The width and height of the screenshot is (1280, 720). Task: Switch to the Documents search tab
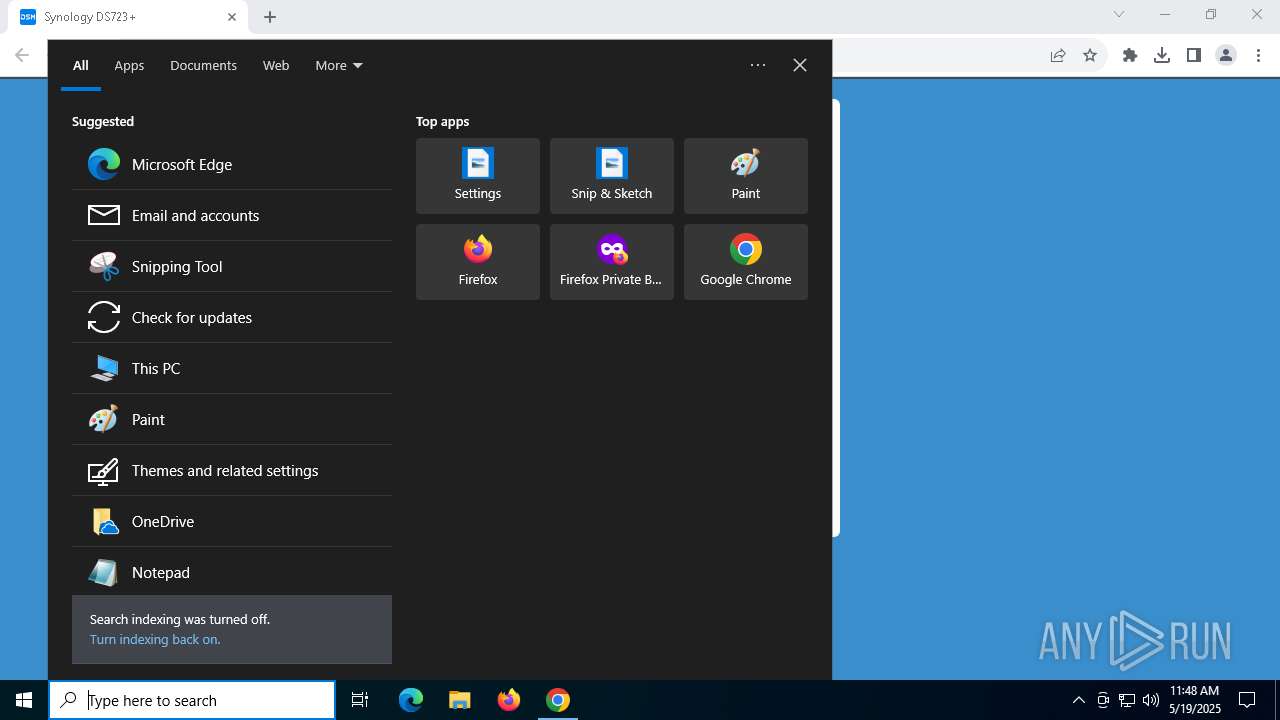[203, 65]
